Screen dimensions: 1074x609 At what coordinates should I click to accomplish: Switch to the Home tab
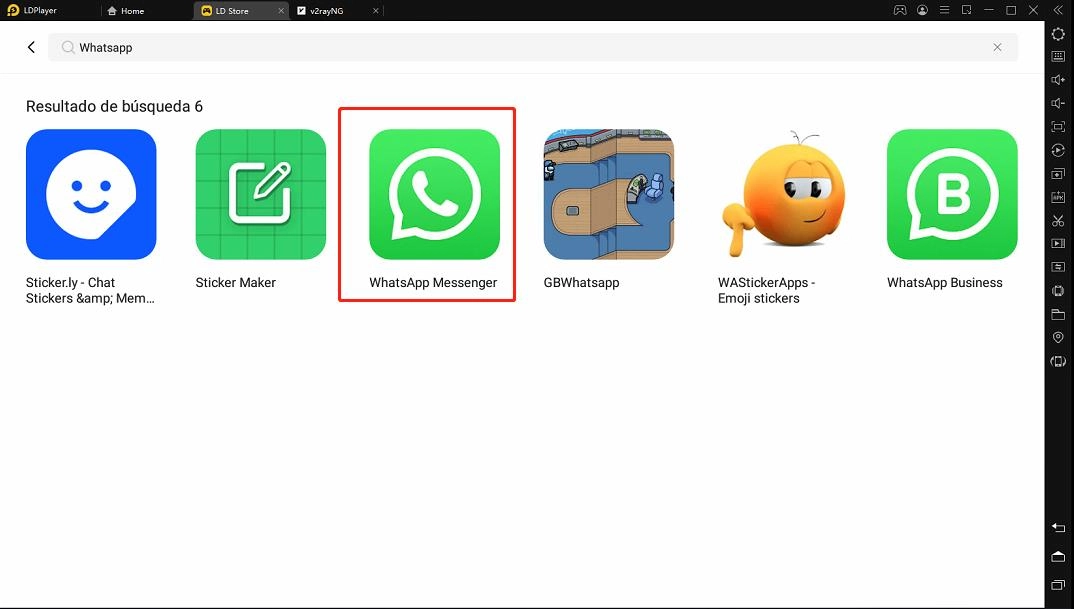(126, 11)
